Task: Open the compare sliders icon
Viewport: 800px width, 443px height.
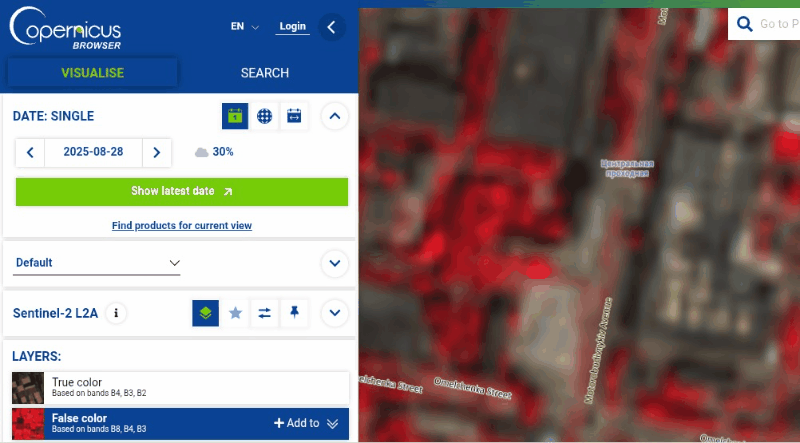Action: (x=264, y=313)
